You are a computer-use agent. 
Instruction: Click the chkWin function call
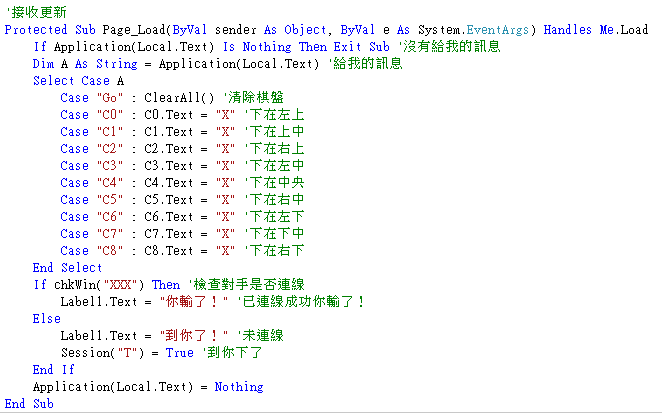[74, 284]
